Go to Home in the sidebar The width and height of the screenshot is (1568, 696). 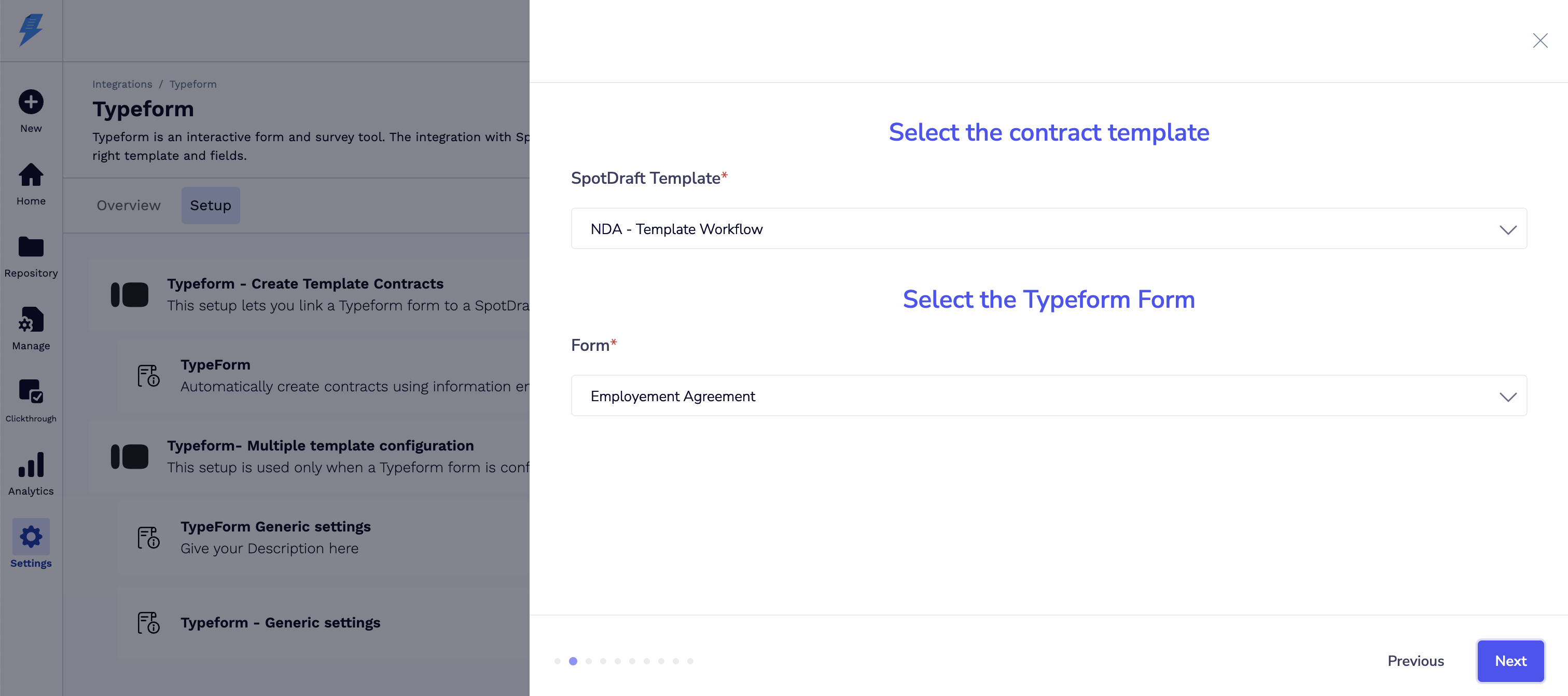31,175
